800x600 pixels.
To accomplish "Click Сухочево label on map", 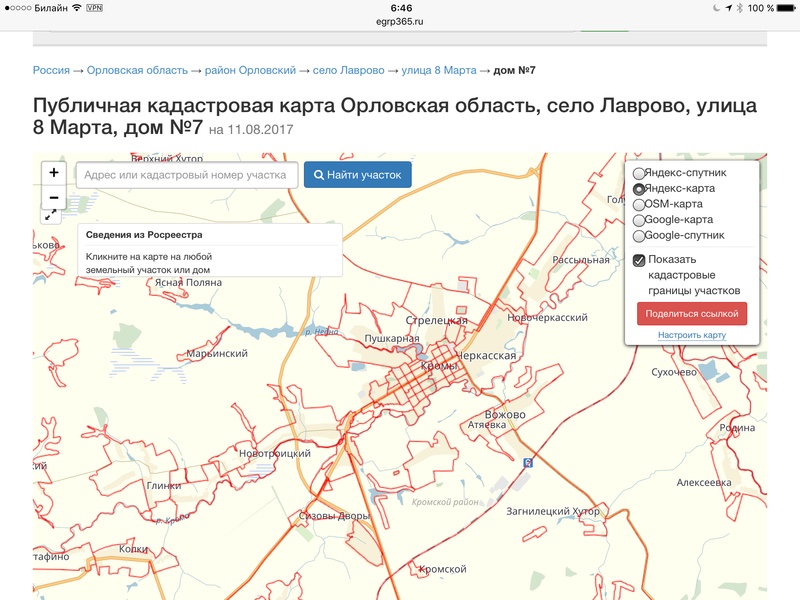I will tap(673, 372).
